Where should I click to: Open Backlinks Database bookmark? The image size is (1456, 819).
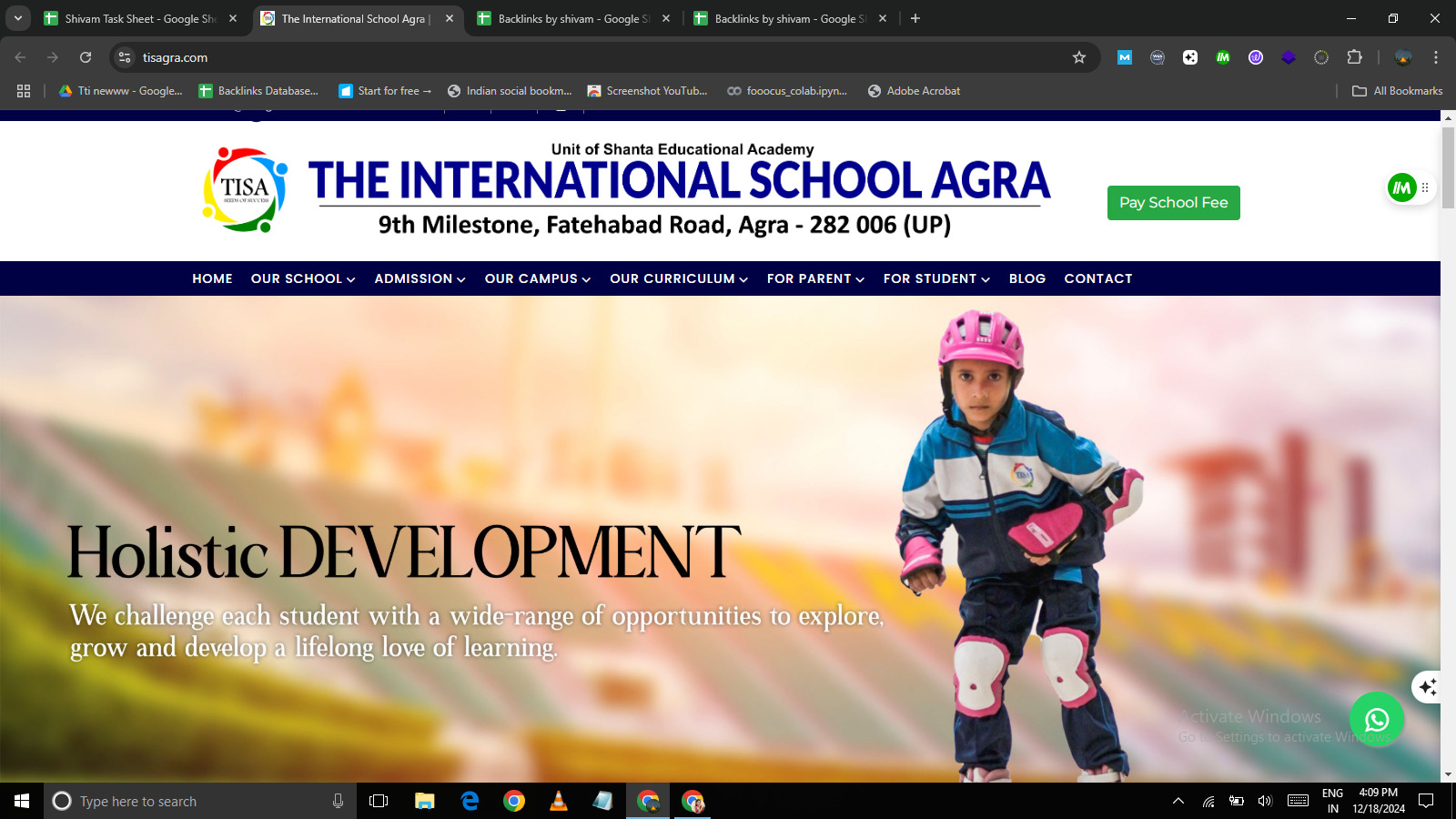258,91
